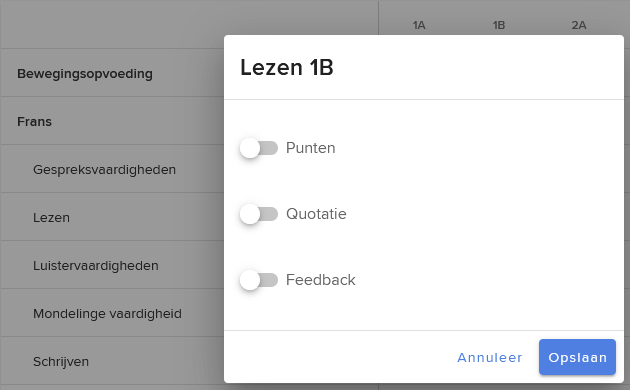630x390 pixels.
Task: Click the Quotatie label text
Action: click(316, 214)
